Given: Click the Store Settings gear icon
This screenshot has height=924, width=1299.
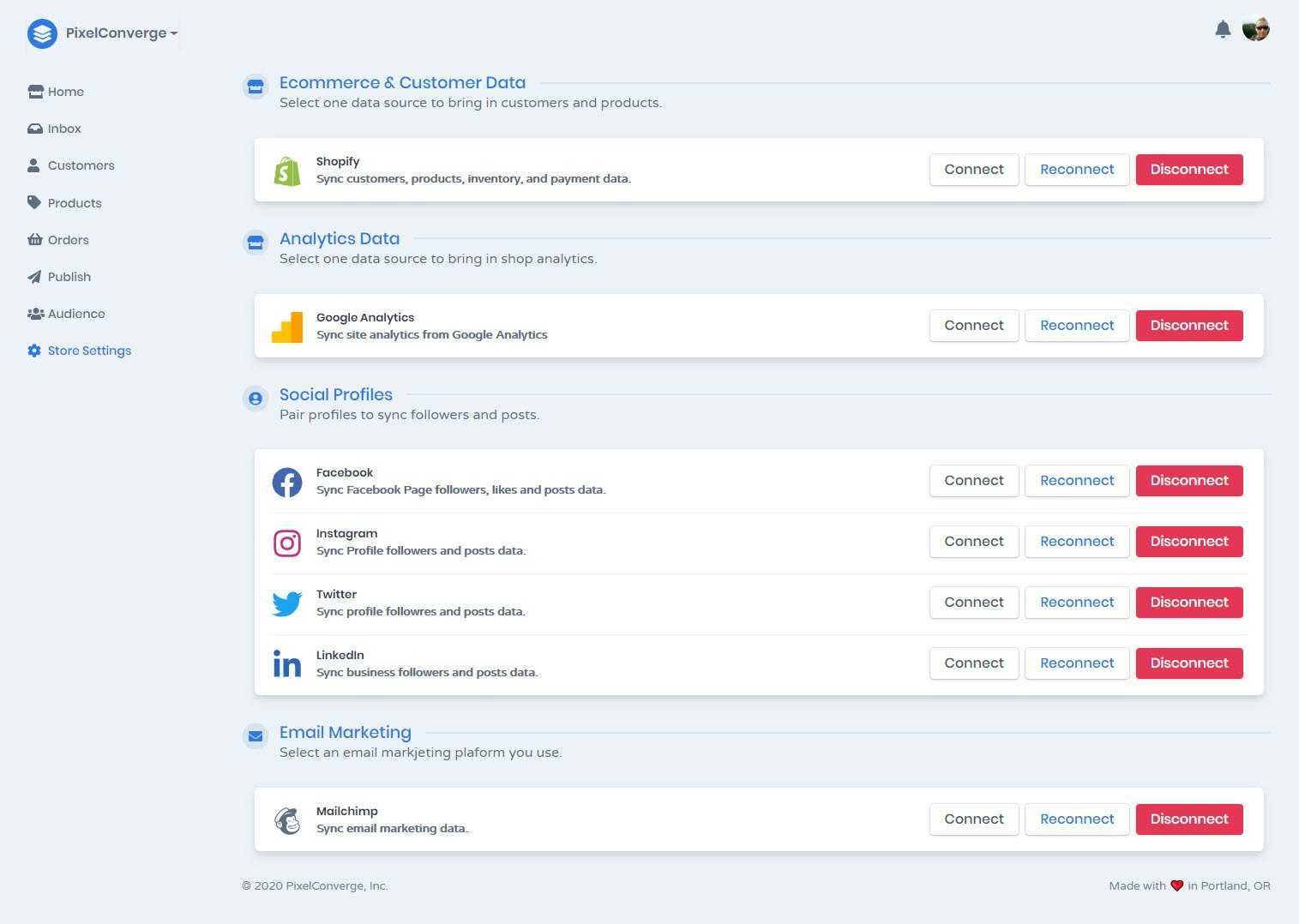Looking at the screenshot, I should point(34,351).
